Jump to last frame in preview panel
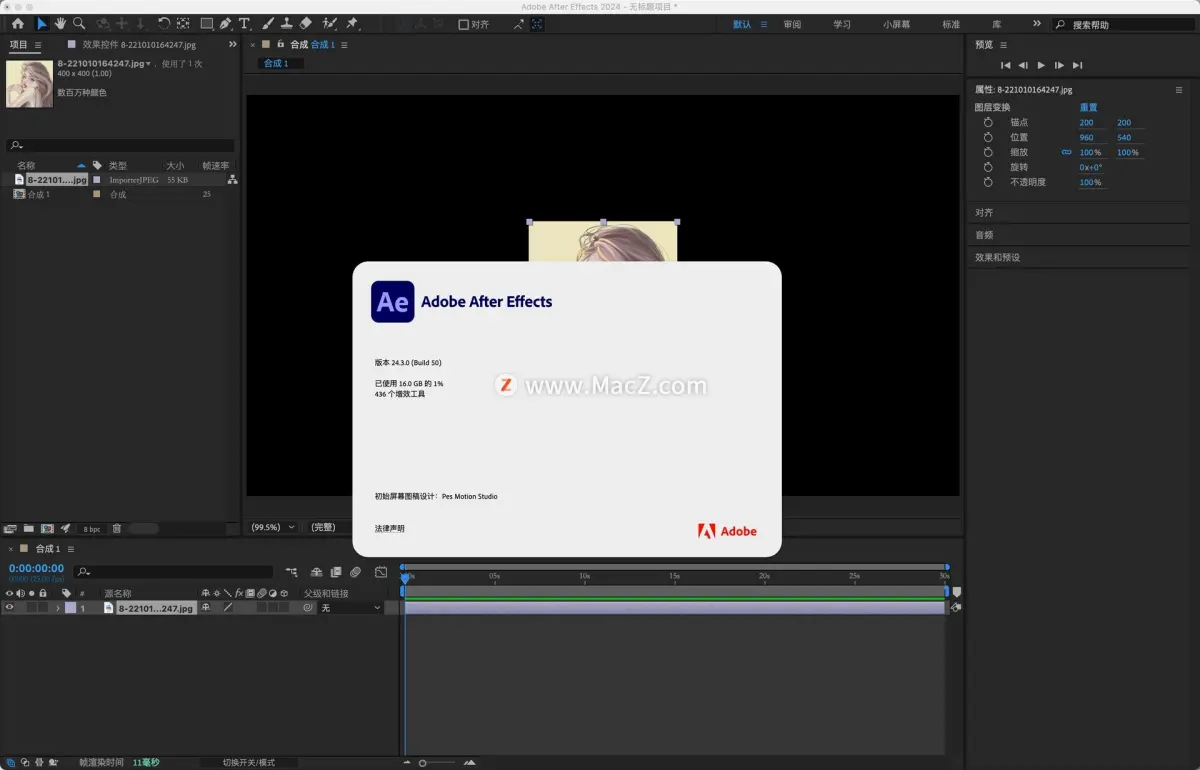 pos(1077,65)
